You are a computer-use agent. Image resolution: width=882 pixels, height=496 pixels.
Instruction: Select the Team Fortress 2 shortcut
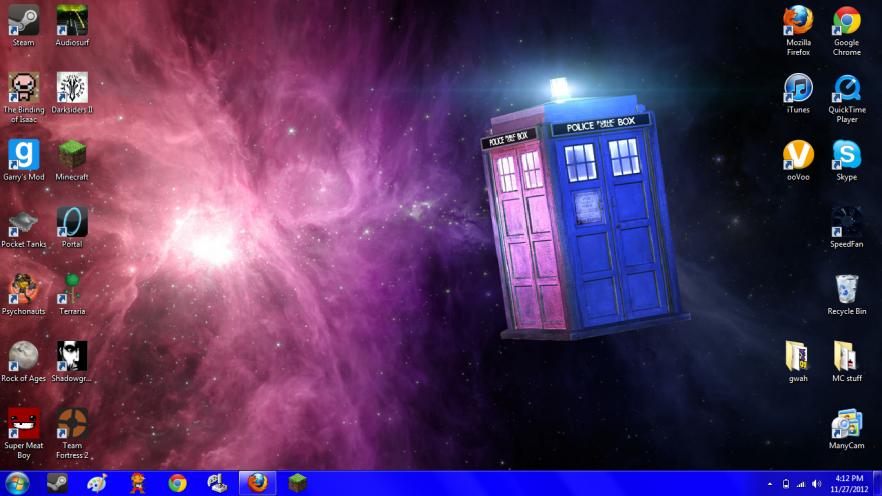pyautogui.click(x=72, y=424)
